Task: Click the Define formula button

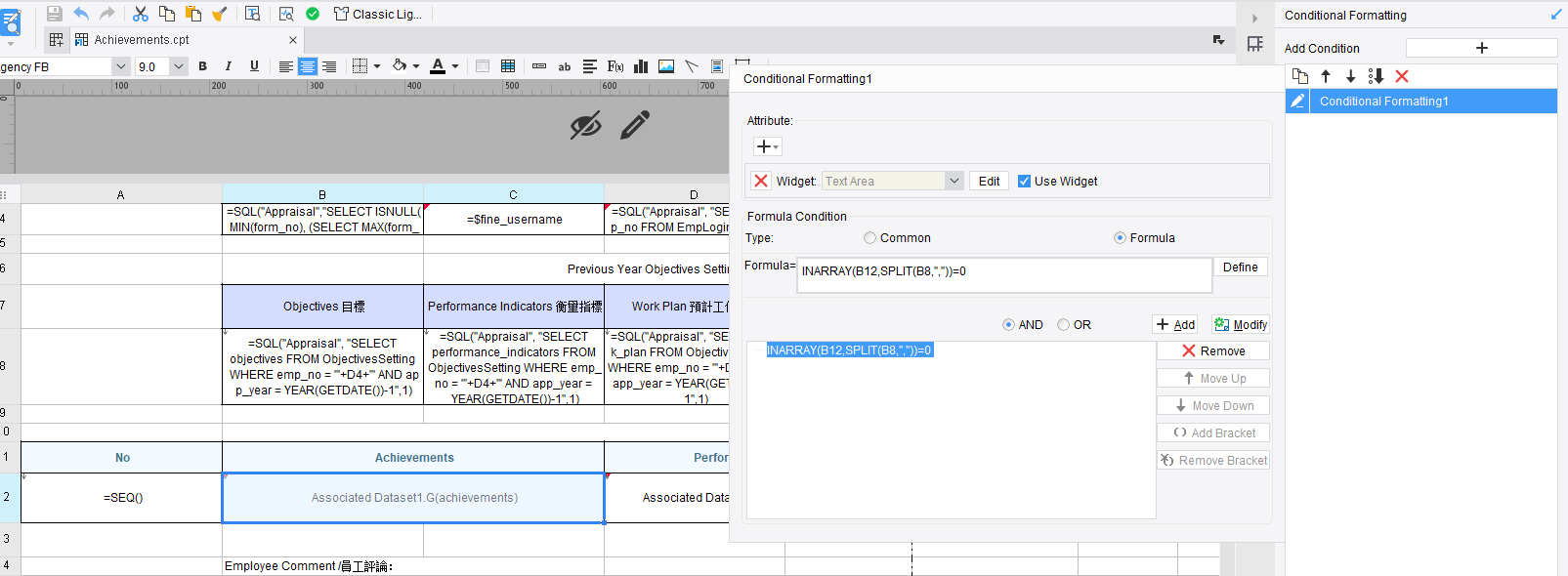Action: coord(1241,267)
